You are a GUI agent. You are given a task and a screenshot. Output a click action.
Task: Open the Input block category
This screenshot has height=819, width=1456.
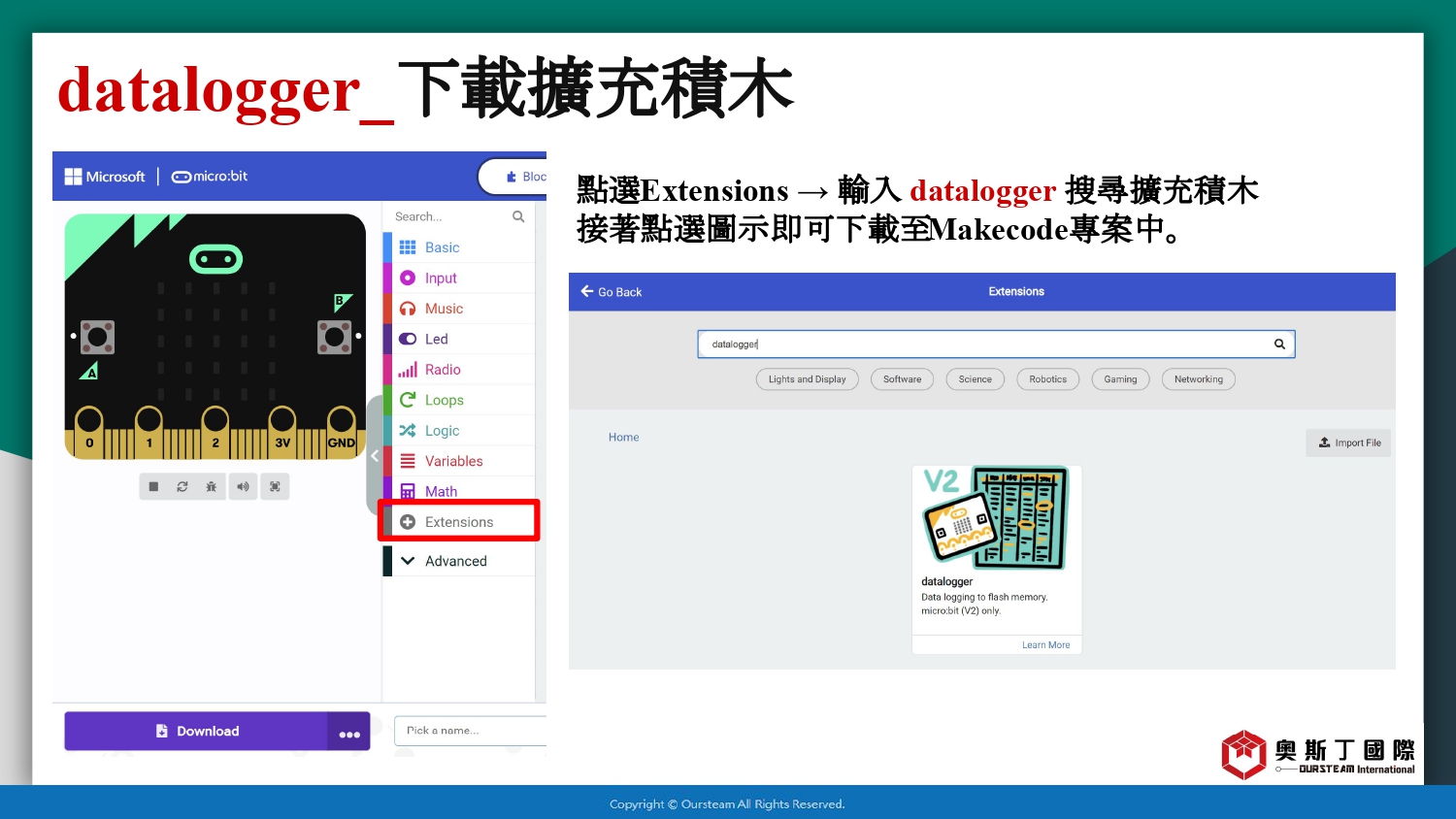(459, 278)
